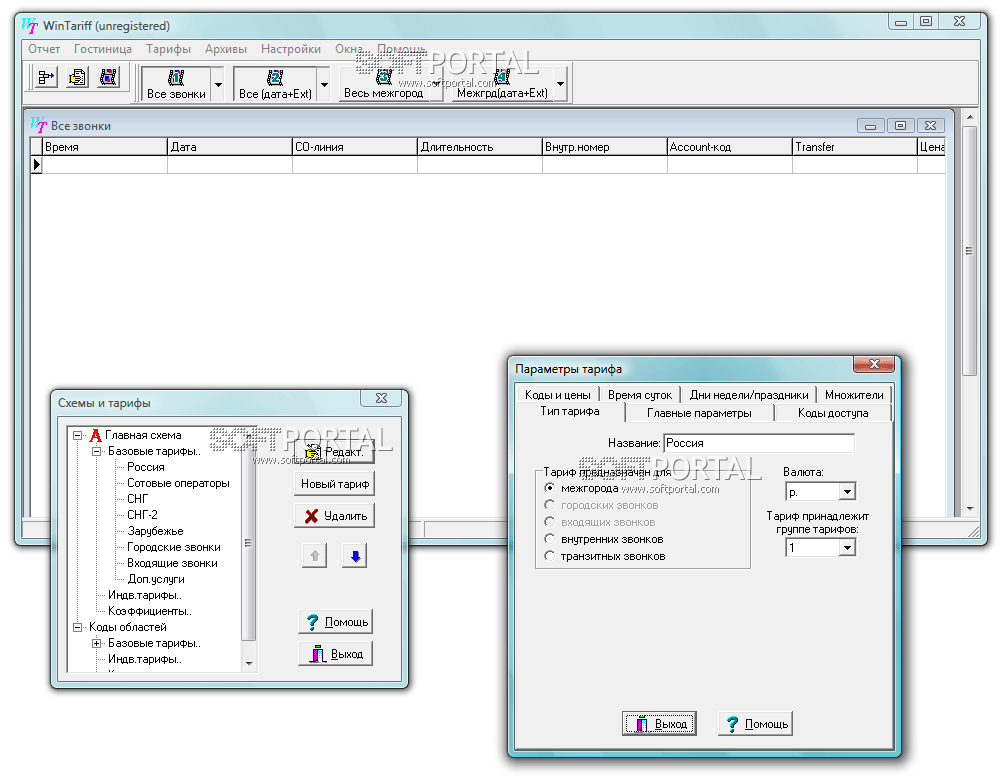Click the documents copy toolbar icon

77,78
